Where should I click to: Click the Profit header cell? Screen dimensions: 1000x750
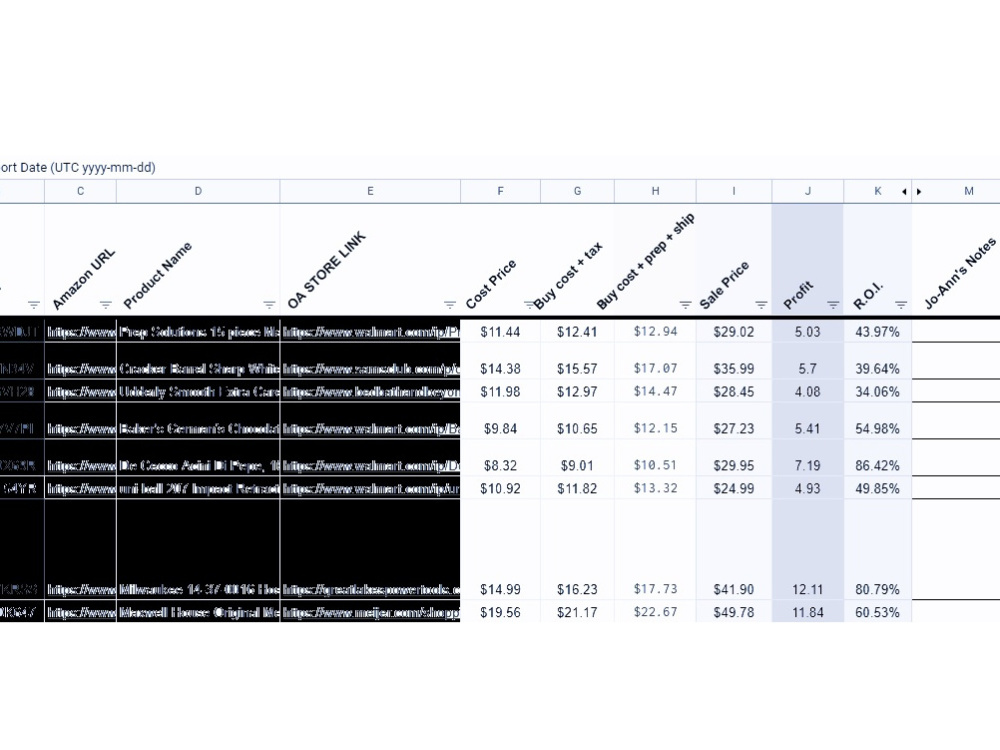click(807, 260)
